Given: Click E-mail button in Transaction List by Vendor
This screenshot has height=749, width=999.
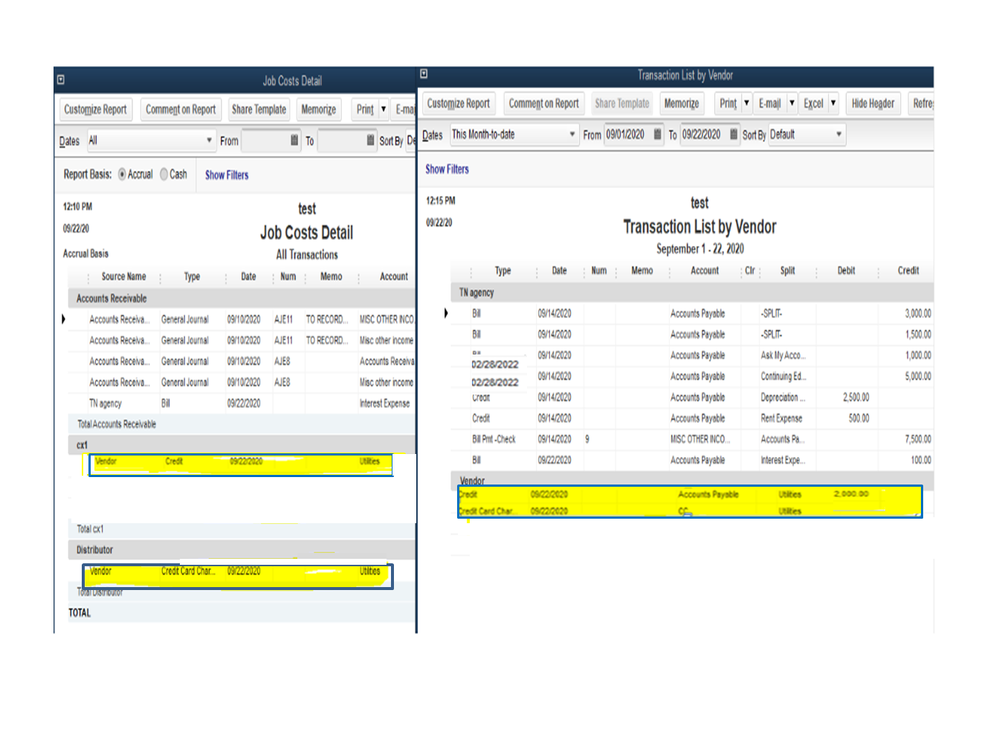Looking at the screenshot, I should [x=770, y=104].
